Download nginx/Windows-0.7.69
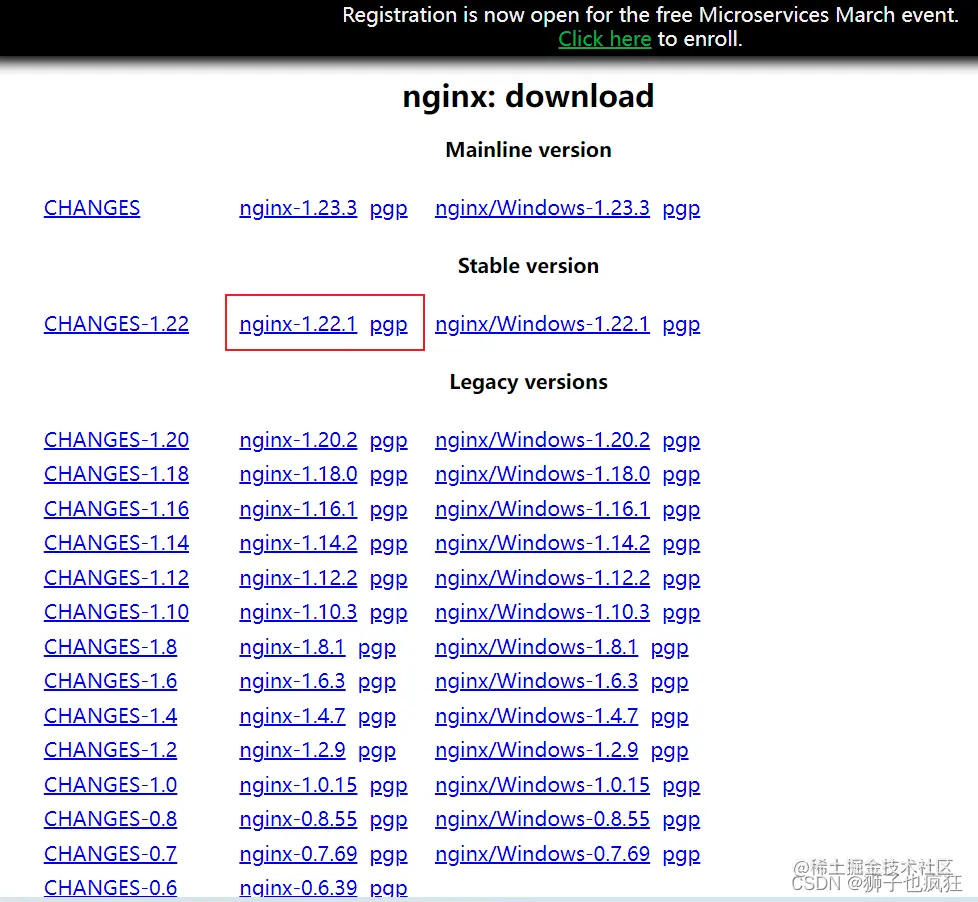The image size is (978, 902). tap(543, 853)
